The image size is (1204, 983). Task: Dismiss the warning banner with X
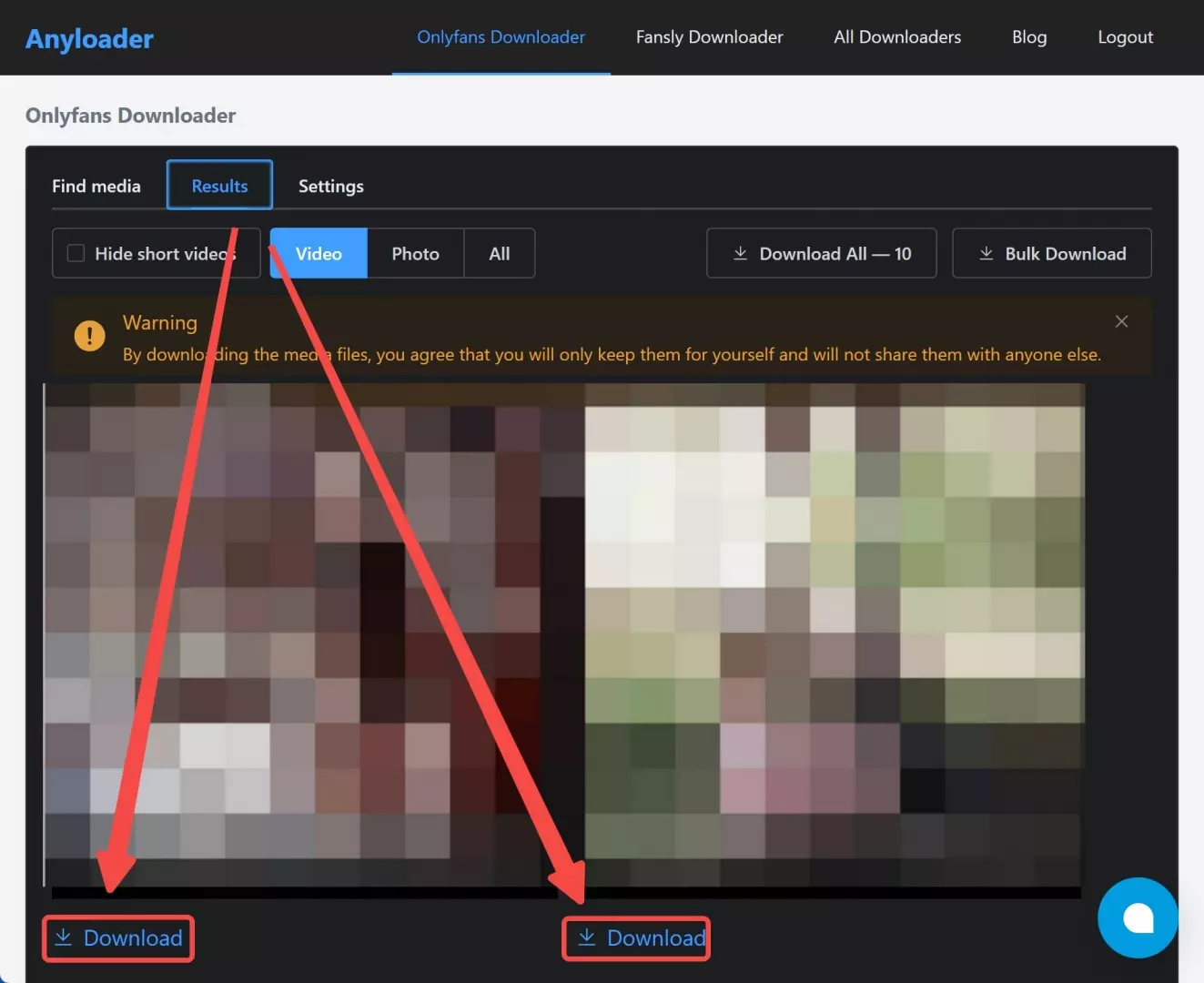(x=1121, y=321)
